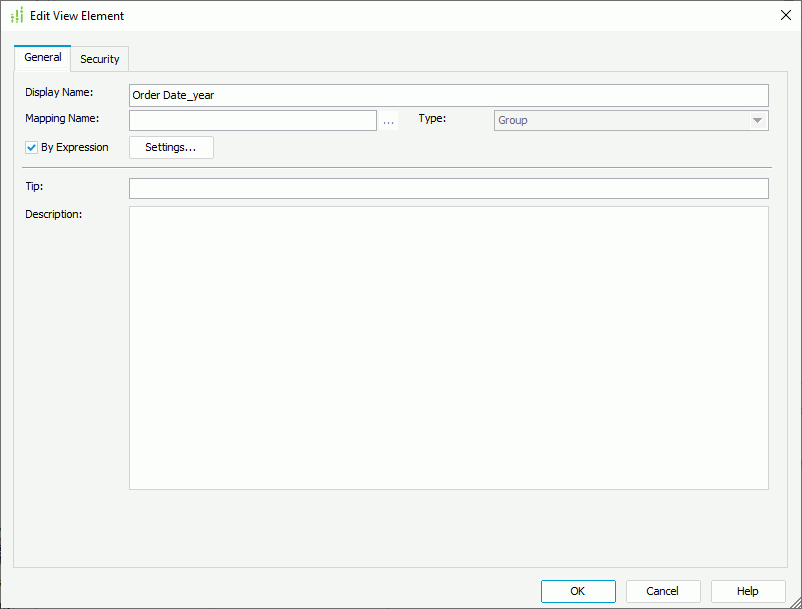Open the Type combo box
Screen dimensions: 802x609
pyautogui.click(x=630, y=119)
